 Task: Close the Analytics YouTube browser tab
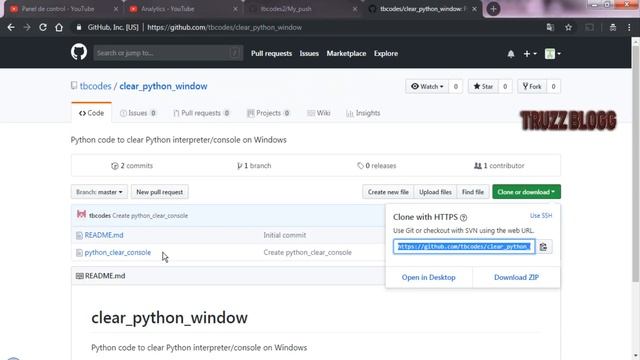(x=235, y=9)
